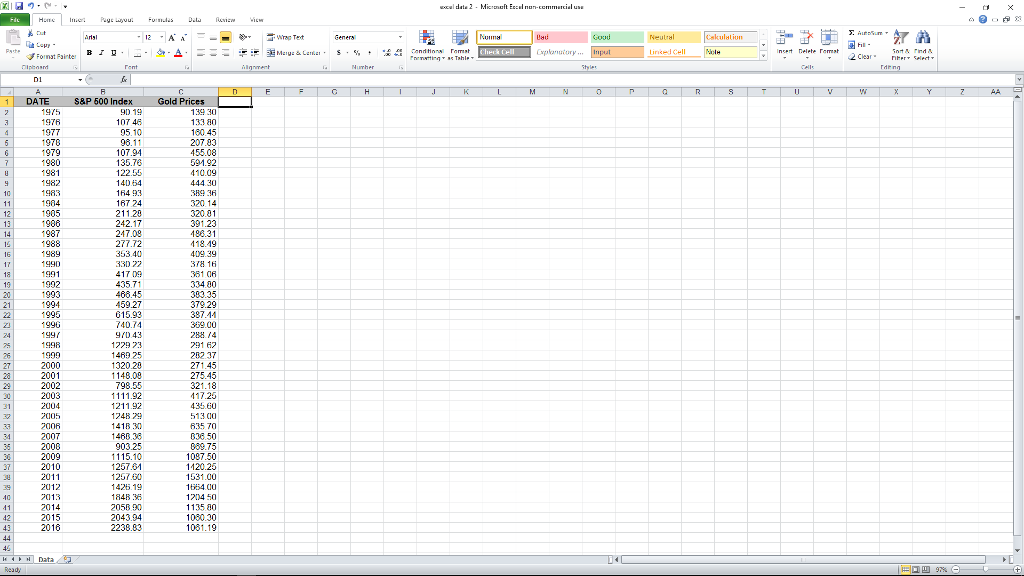Apply the Note cell style
The image size is (1024, 576).
click(x=731, y=52)
